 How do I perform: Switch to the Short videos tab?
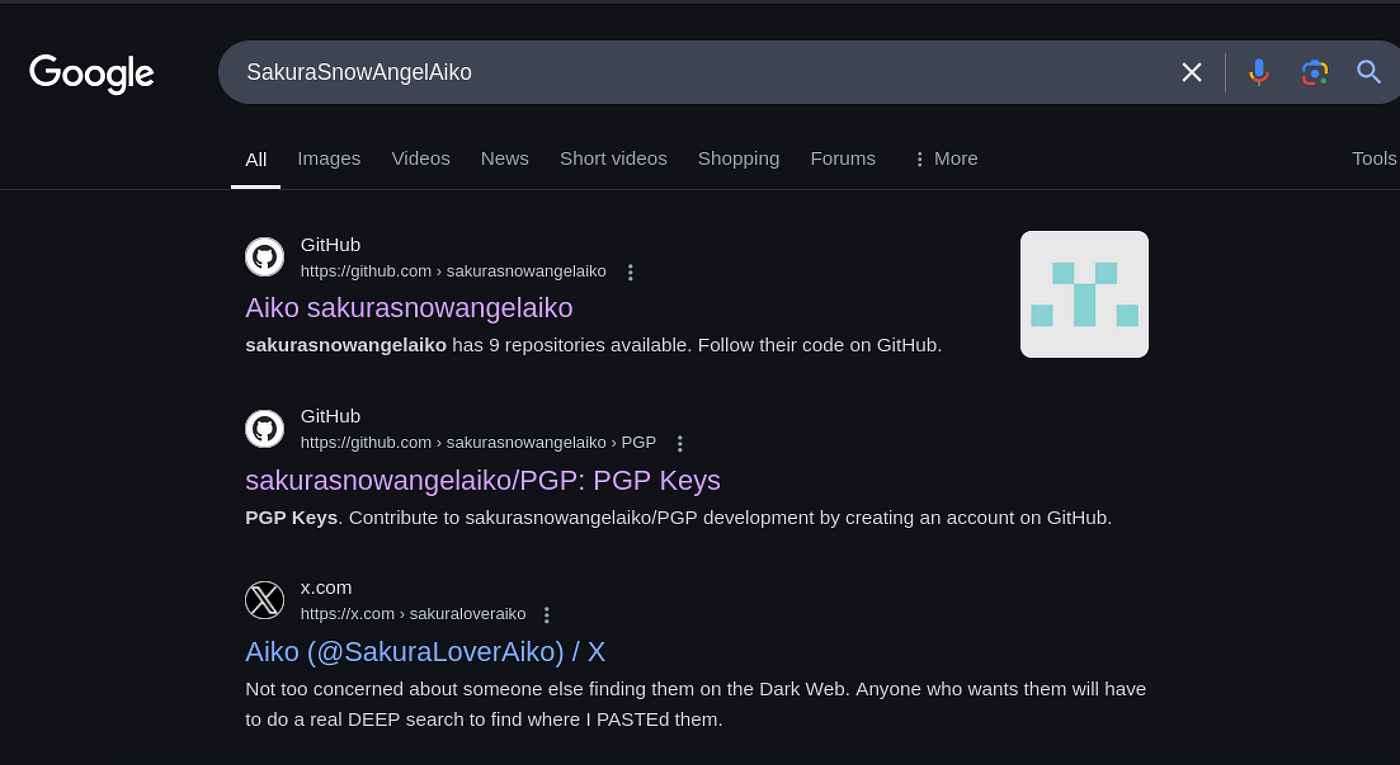pyautogui.click(x=613, y=159)
